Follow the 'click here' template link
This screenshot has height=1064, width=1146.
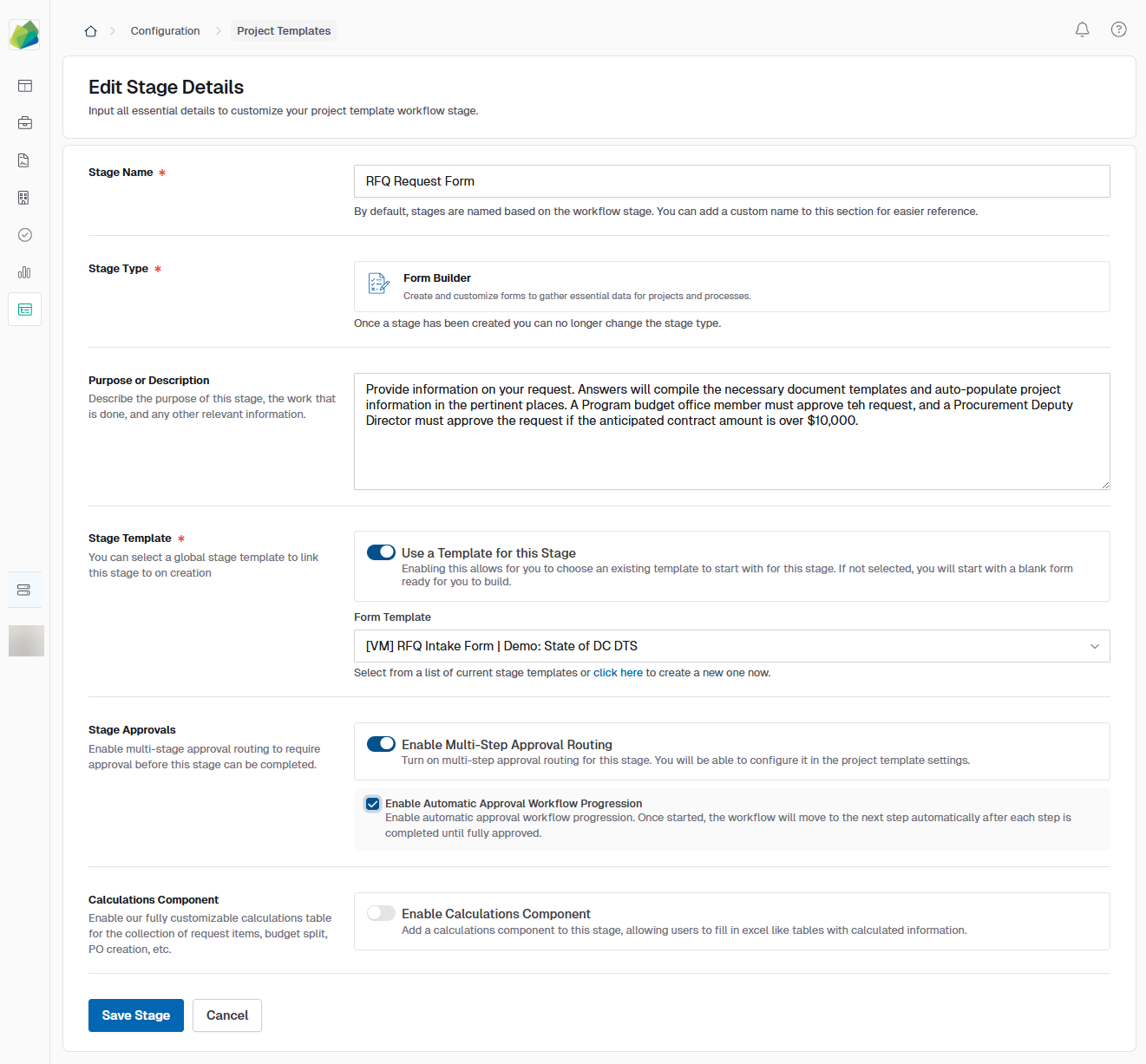pos(618,673)
